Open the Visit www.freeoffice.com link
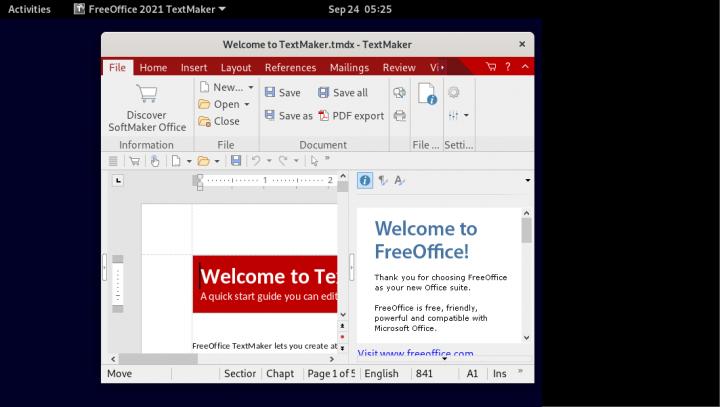The image size is (720, 407). coord(415,353)
